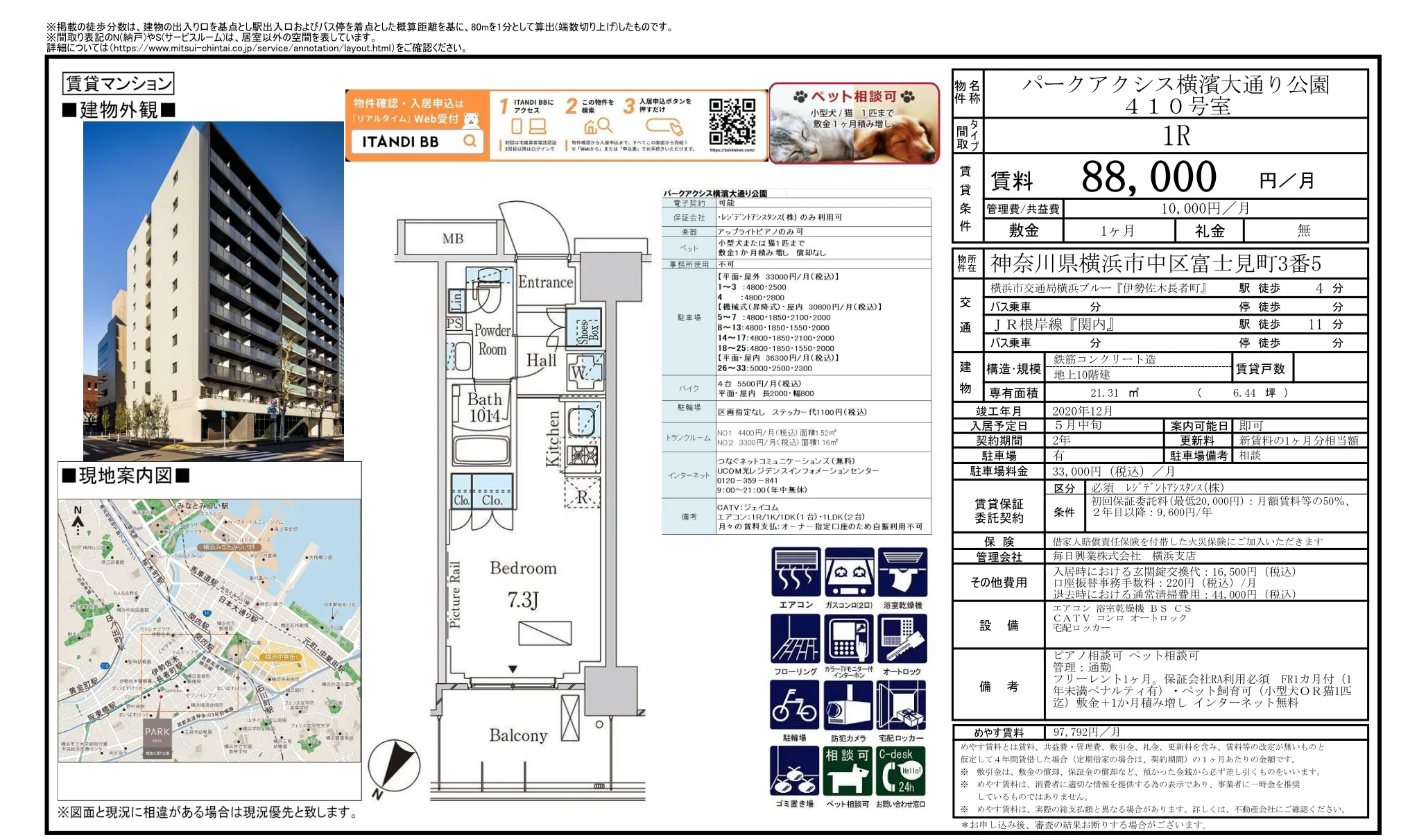1426x840 pixels.
Task: Click the gas stove (ガスコンロ) icon
Action: point(849,572)
